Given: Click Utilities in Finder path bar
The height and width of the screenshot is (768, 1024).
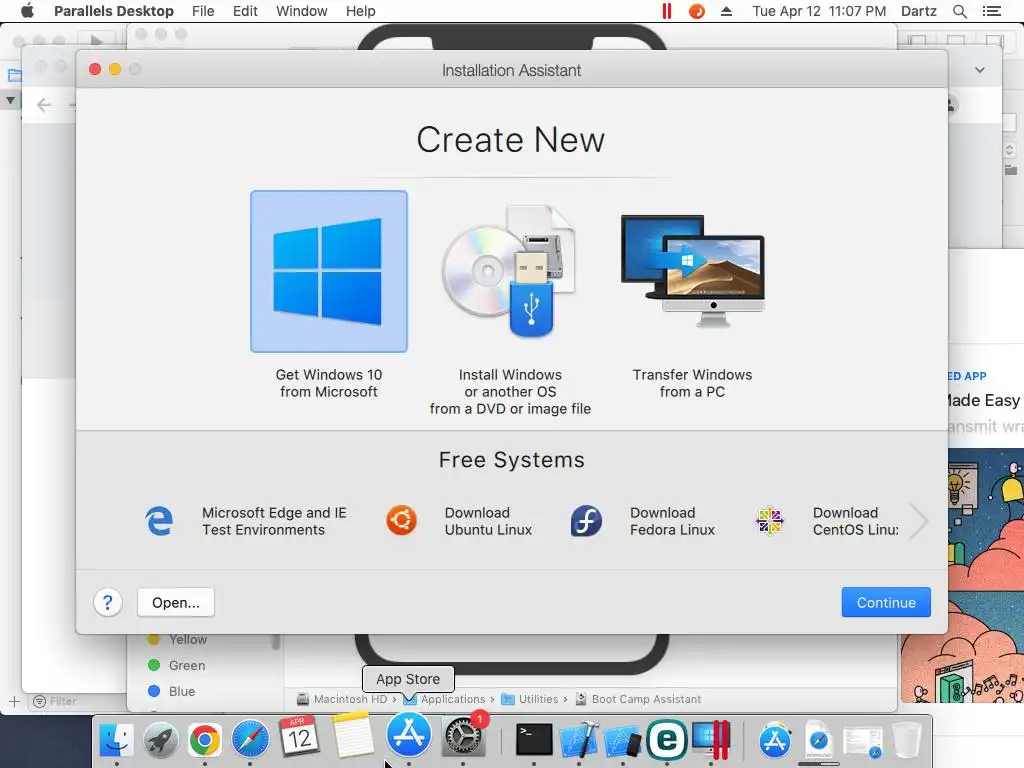Looking at the screenshot, I should [530, 699].
